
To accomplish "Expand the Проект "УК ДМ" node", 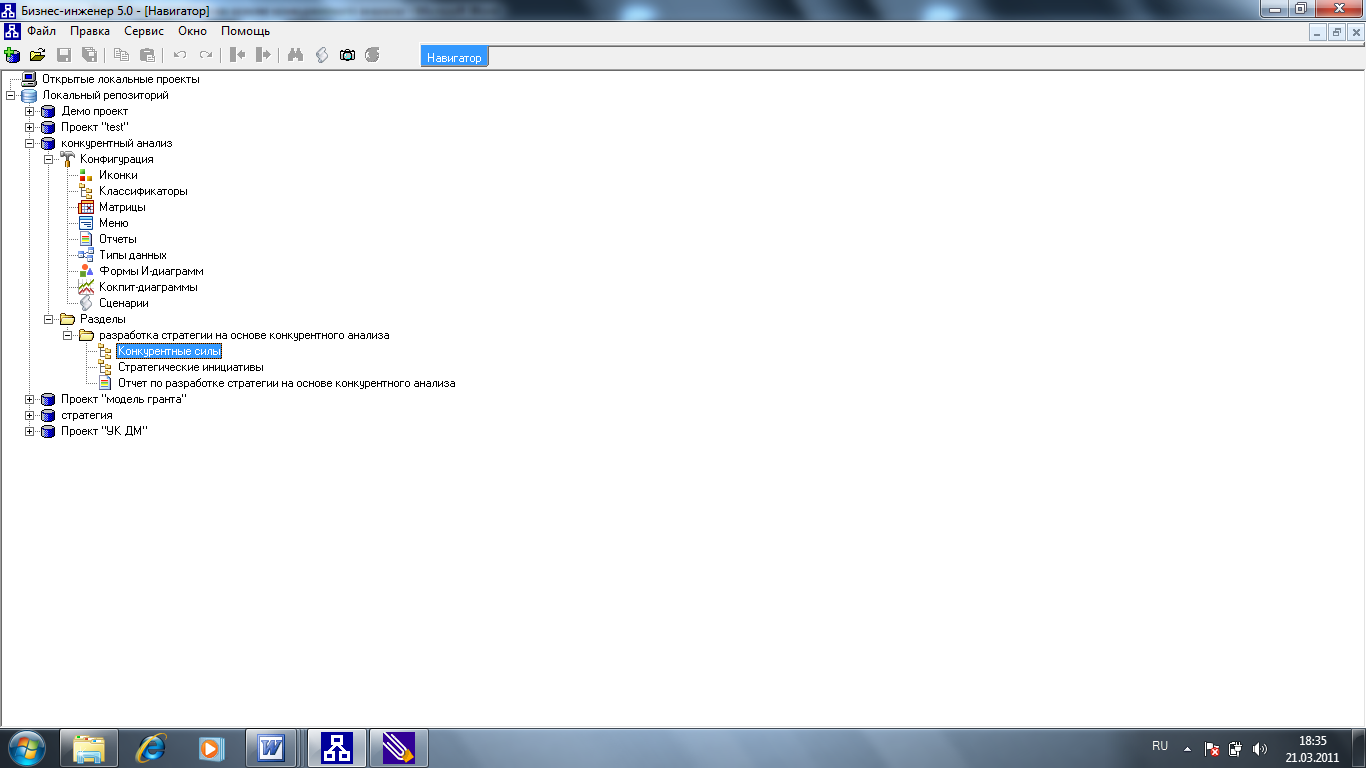I will pyautogui.click(x=29, y=431).
